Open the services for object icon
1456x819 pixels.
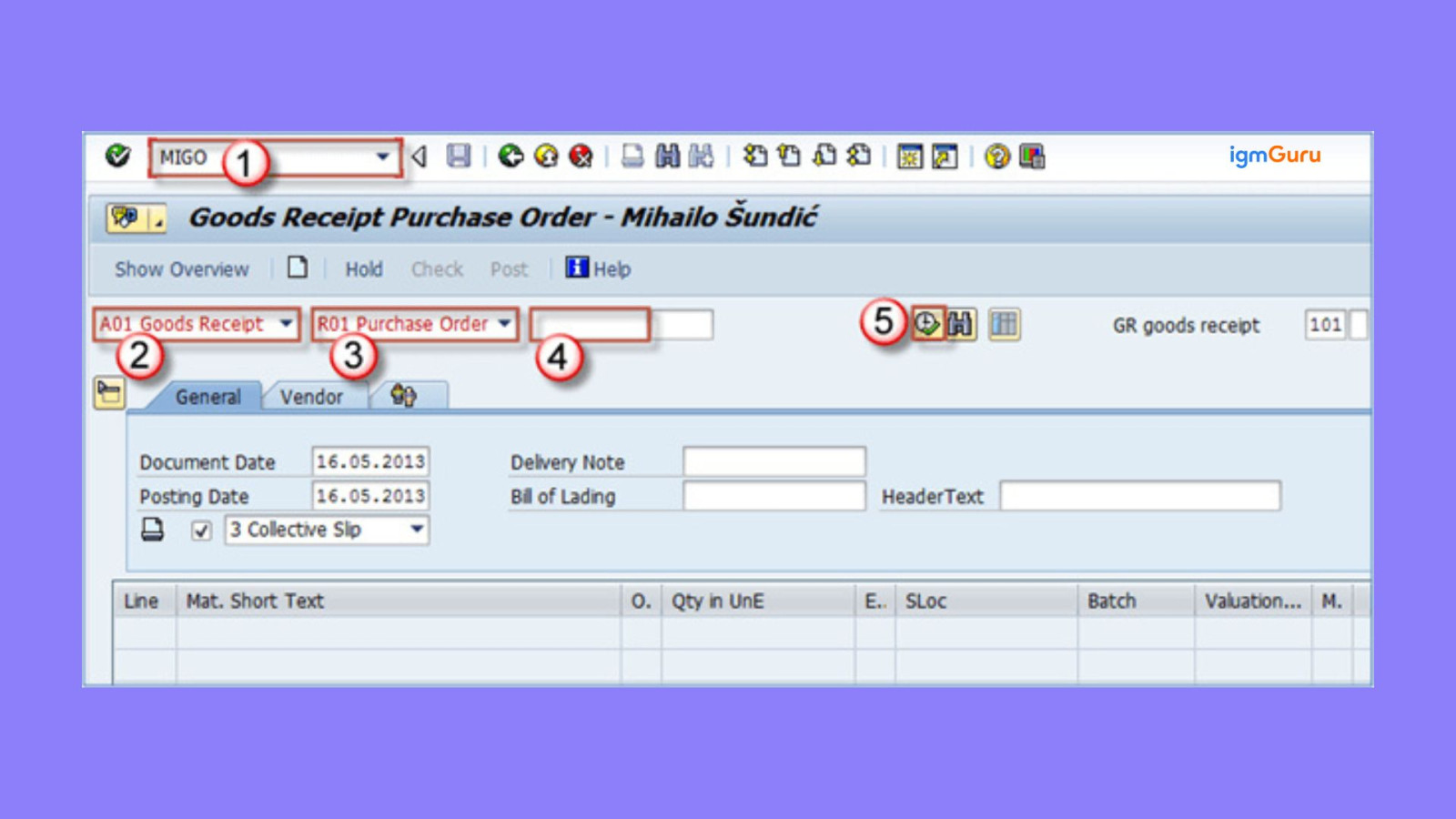126,218
